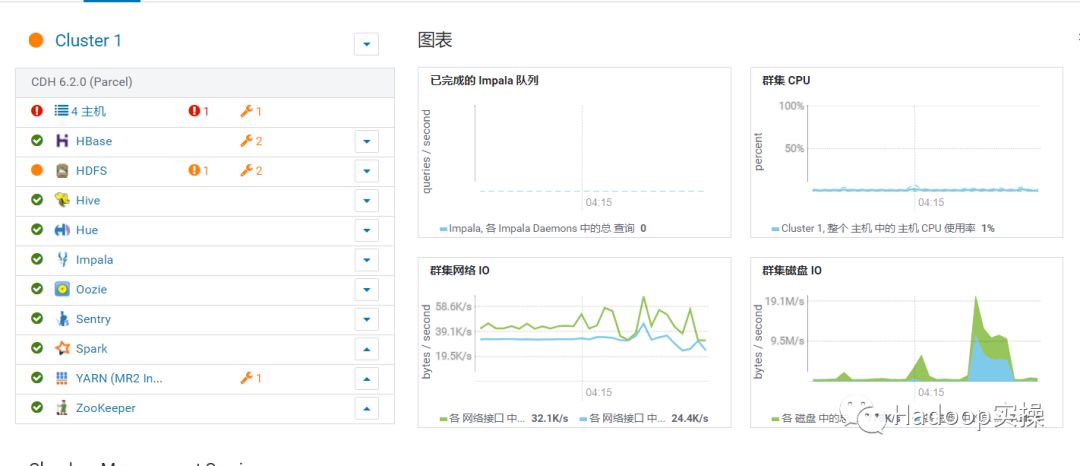1080x466 pixels.
Task: Click the Spark star icon
Action: [x=62, y=348]
